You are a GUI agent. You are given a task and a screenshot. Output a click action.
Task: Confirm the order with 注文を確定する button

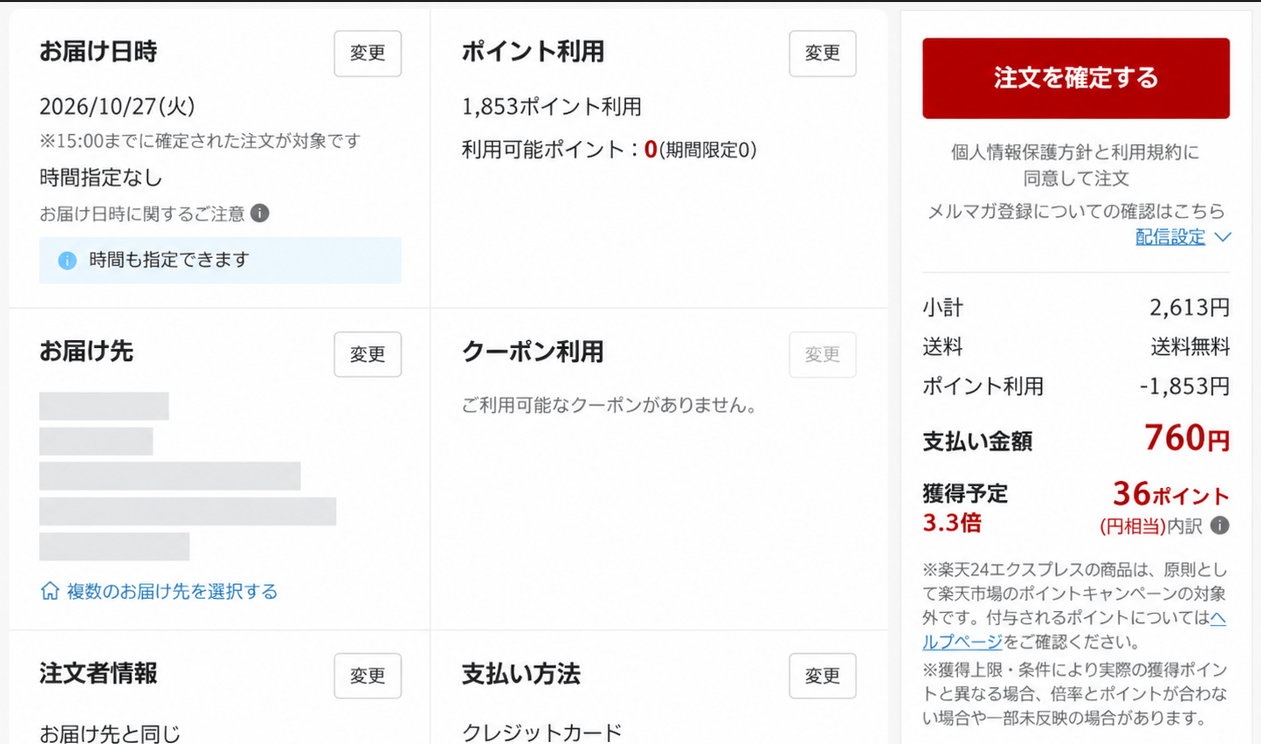point(1076,78)
